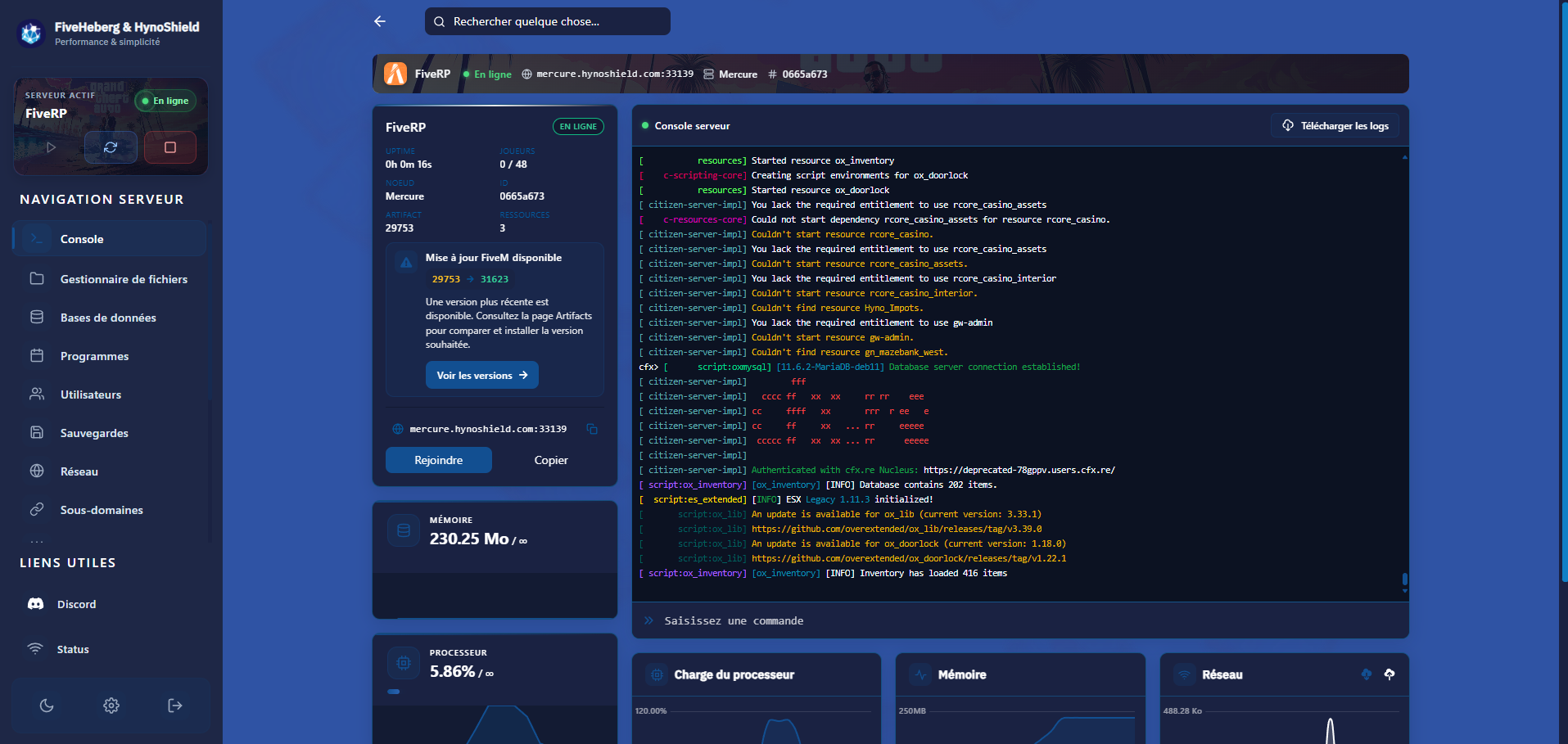Click the console vertical scrollbar handle
The width and height of the screenshot is (1568, 744).
pos(1405,579)
